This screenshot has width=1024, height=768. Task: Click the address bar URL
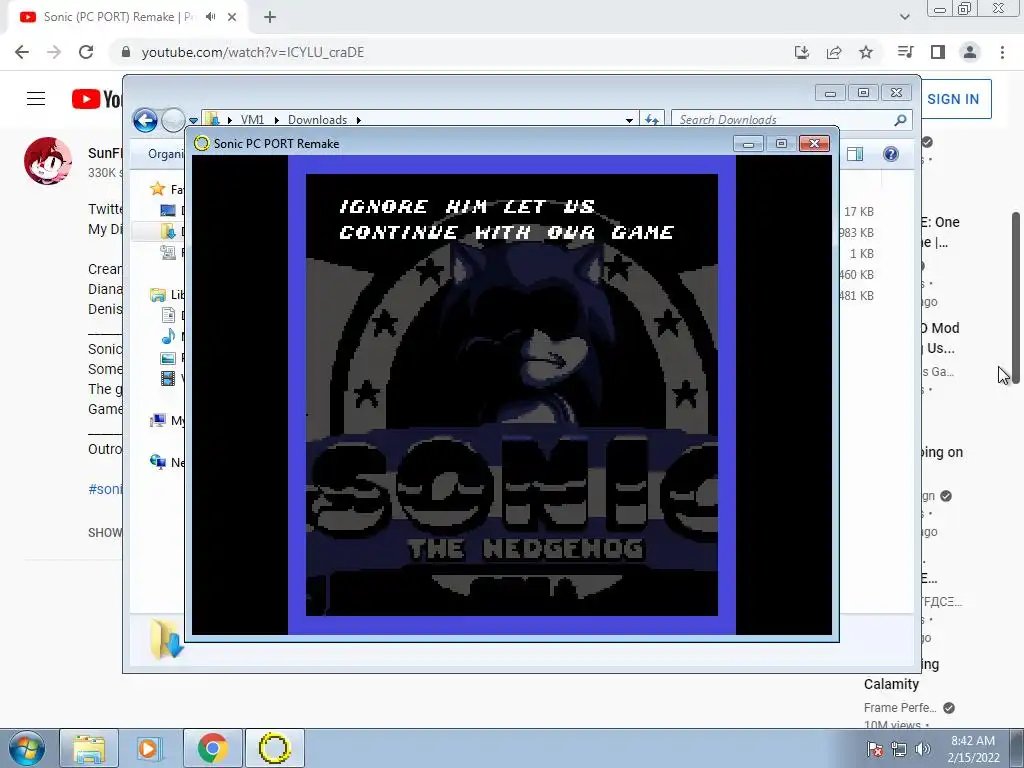pos(253,52)
